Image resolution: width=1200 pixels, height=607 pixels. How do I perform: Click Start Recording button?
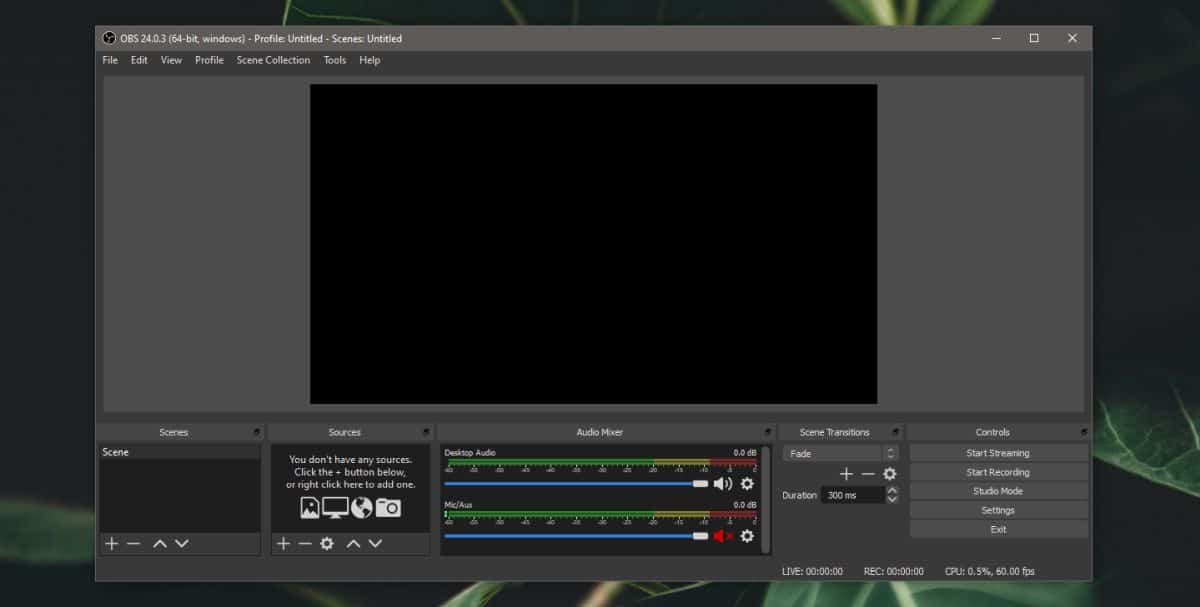point(998,472)
